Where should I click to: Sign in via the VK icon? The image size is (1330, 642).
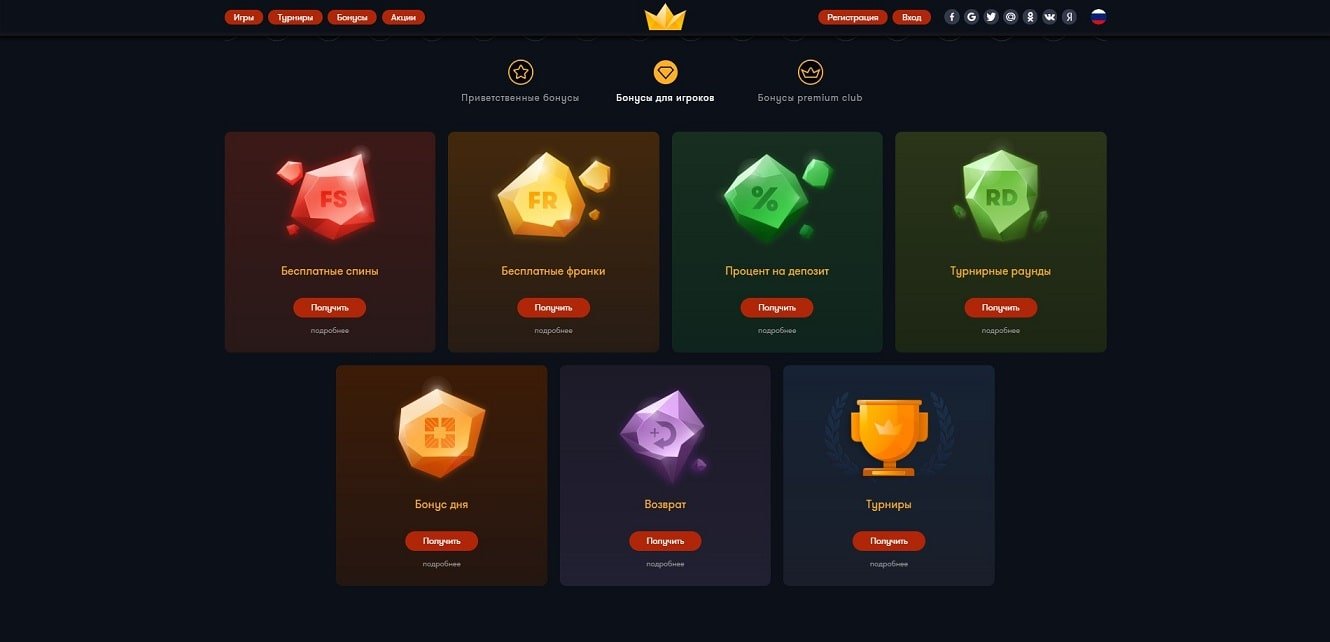[1049, 17]
